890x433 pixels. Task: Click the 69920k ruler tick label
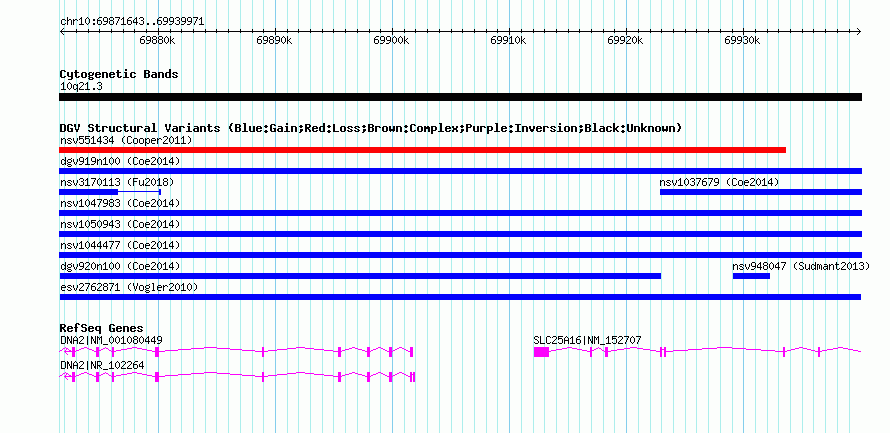(x=625, y=41)
